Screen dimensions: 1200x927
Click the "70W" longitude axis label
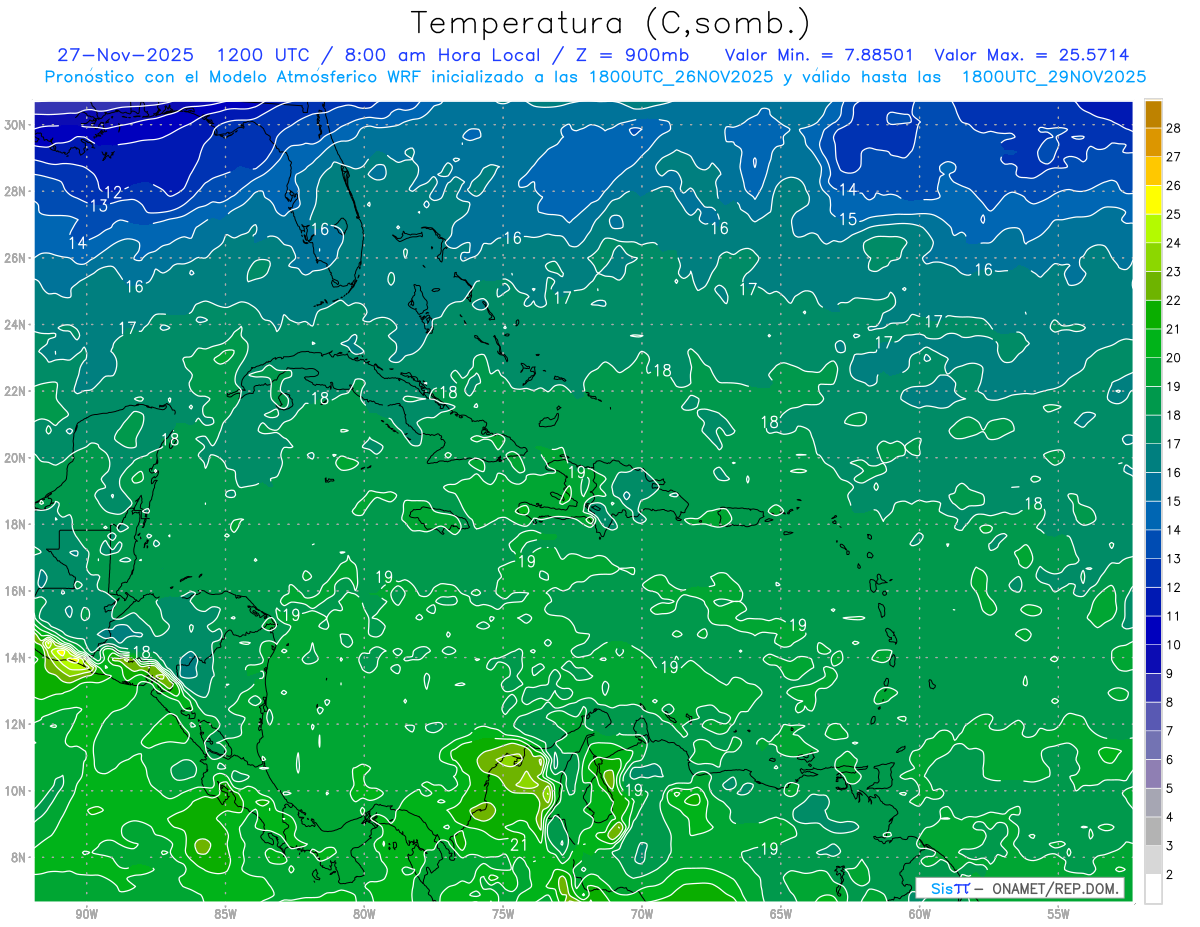pyautogui.click(x=642, y=914)
